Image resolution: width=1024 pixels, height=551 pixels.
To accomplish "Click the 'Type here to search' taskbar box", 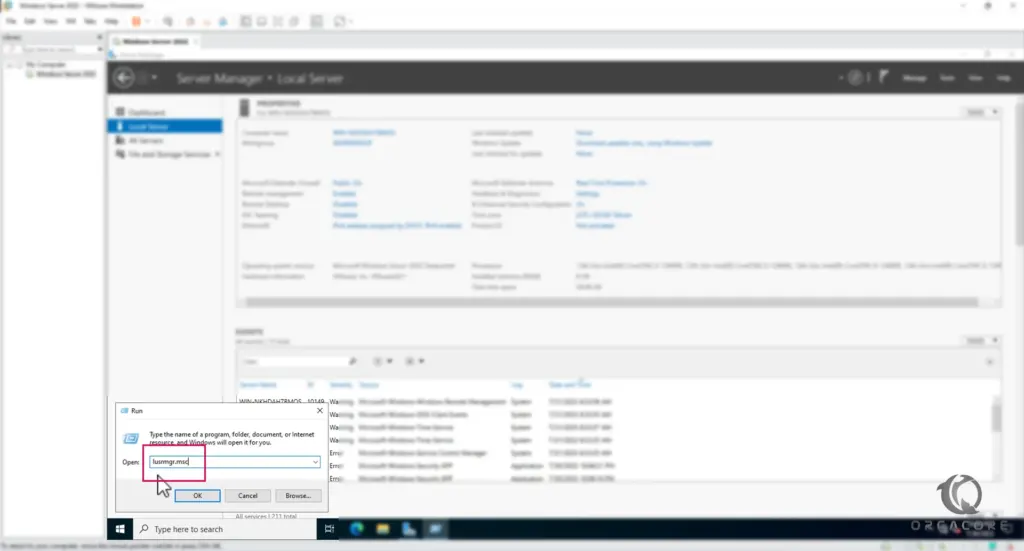I will click(225, 529).
